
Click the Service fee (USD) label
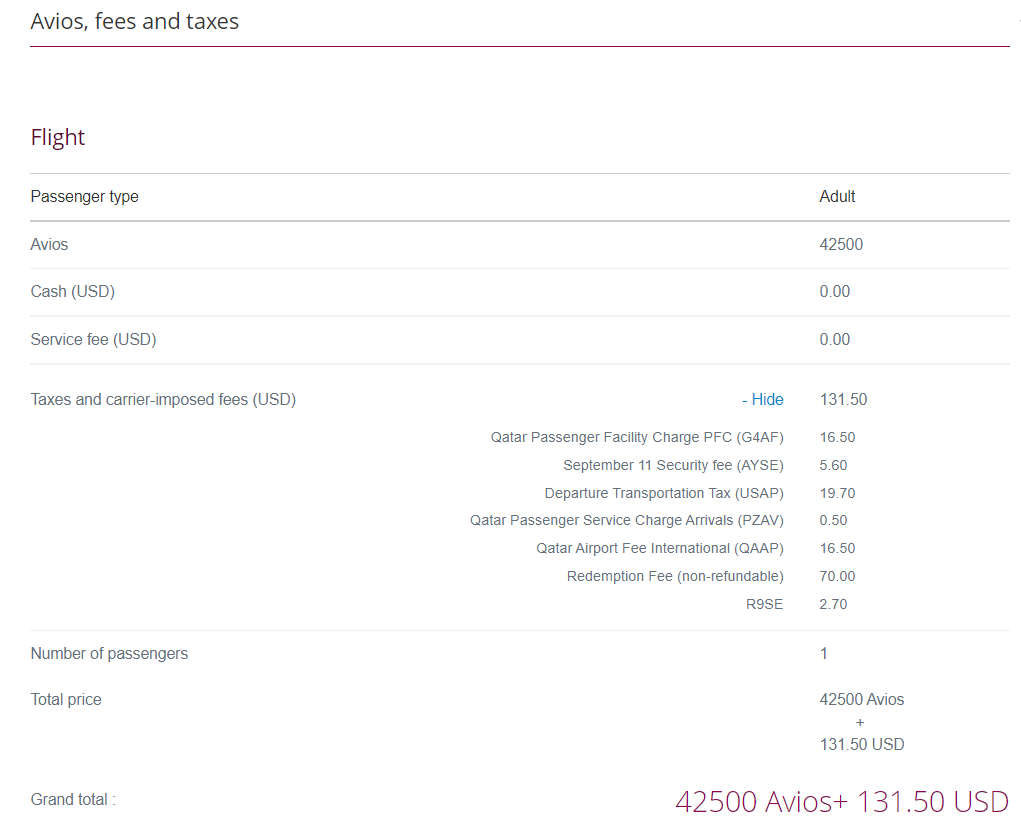[x=93, y=339]
